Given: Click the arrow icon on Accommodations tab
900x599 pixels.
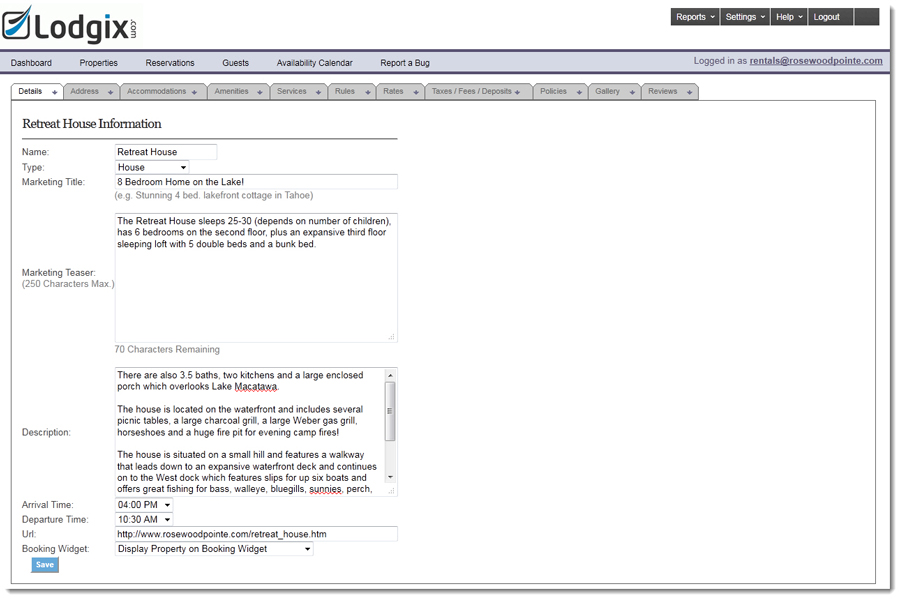Looking at the screenshot, I should (x=195, y=92).
